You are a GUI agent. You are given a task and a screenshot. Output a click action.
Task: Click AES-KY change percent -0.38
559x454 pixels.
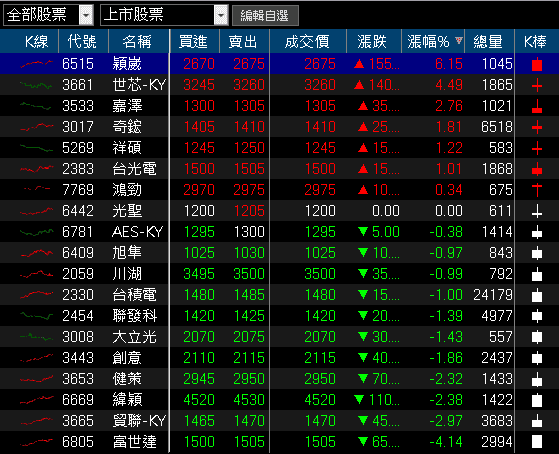click(446, 232)
